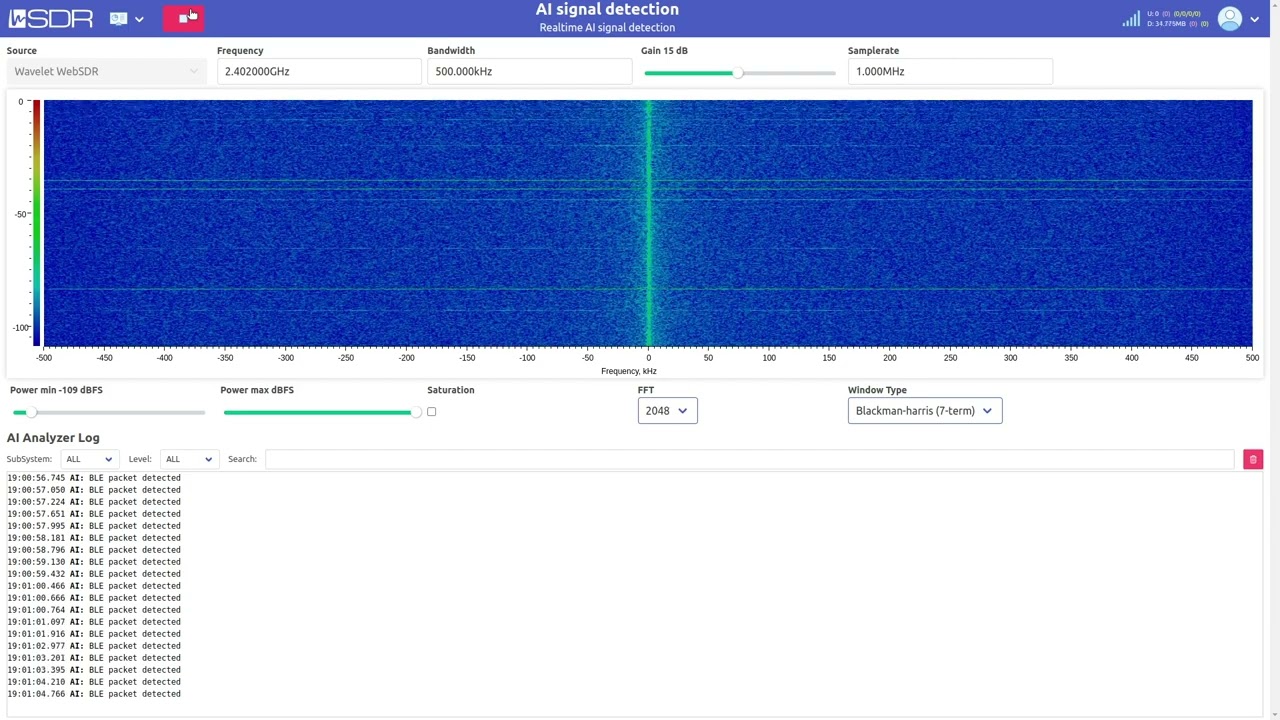Select log entry at 19:01:01.097
1280x720 pixels.
pos(94,622)
